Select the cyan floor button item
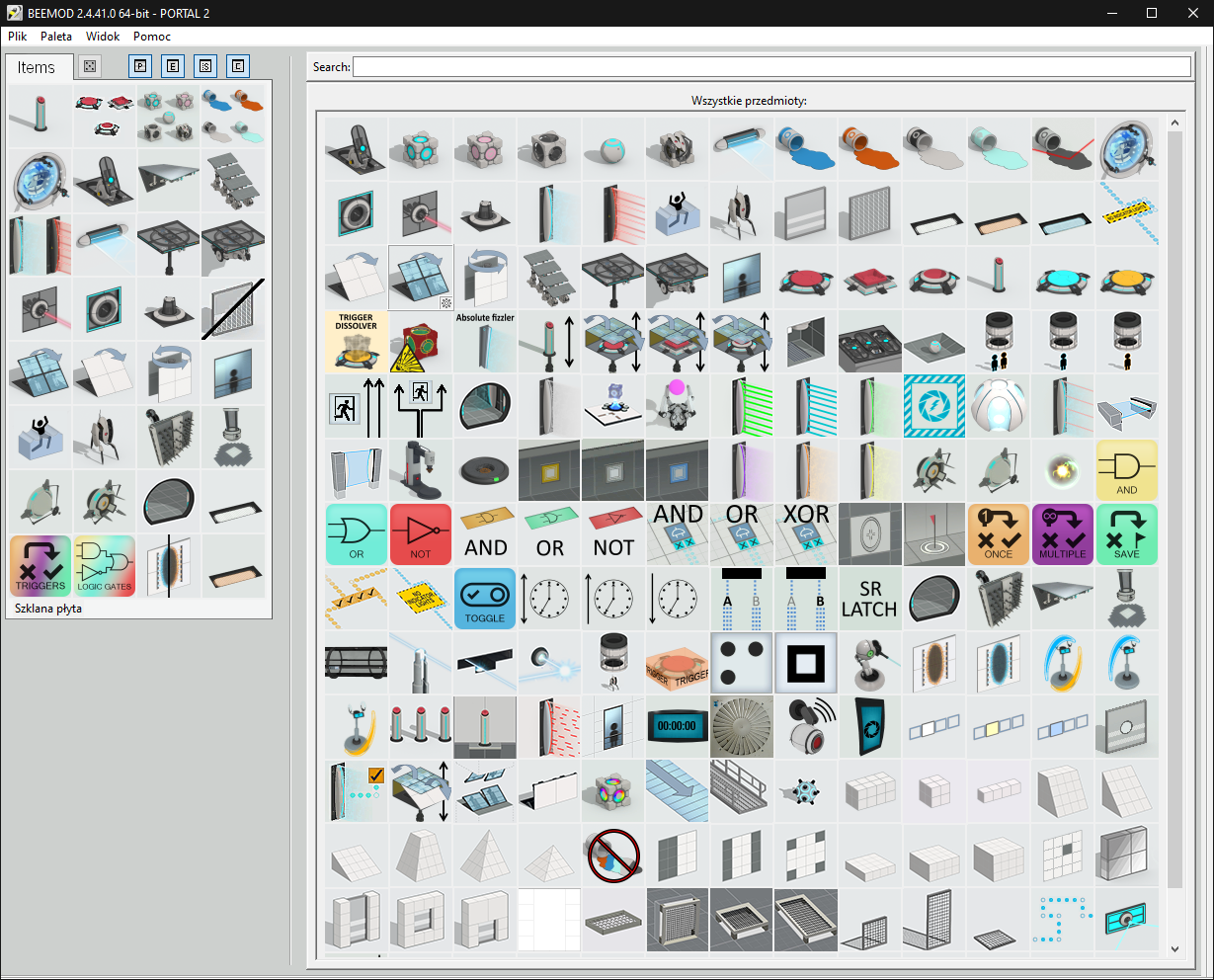1214x980 pixels. click(1063, 278)
